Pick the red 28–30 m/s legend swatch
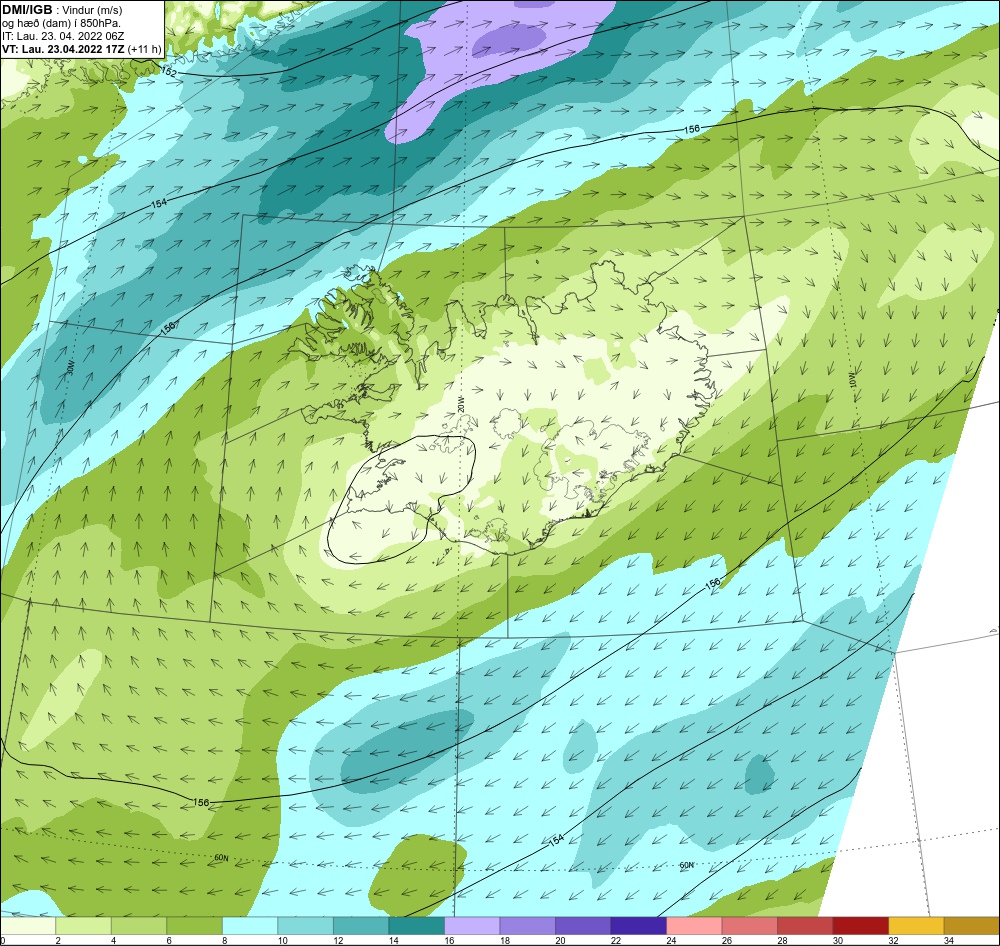1000x946 pixels. [805, 926]
